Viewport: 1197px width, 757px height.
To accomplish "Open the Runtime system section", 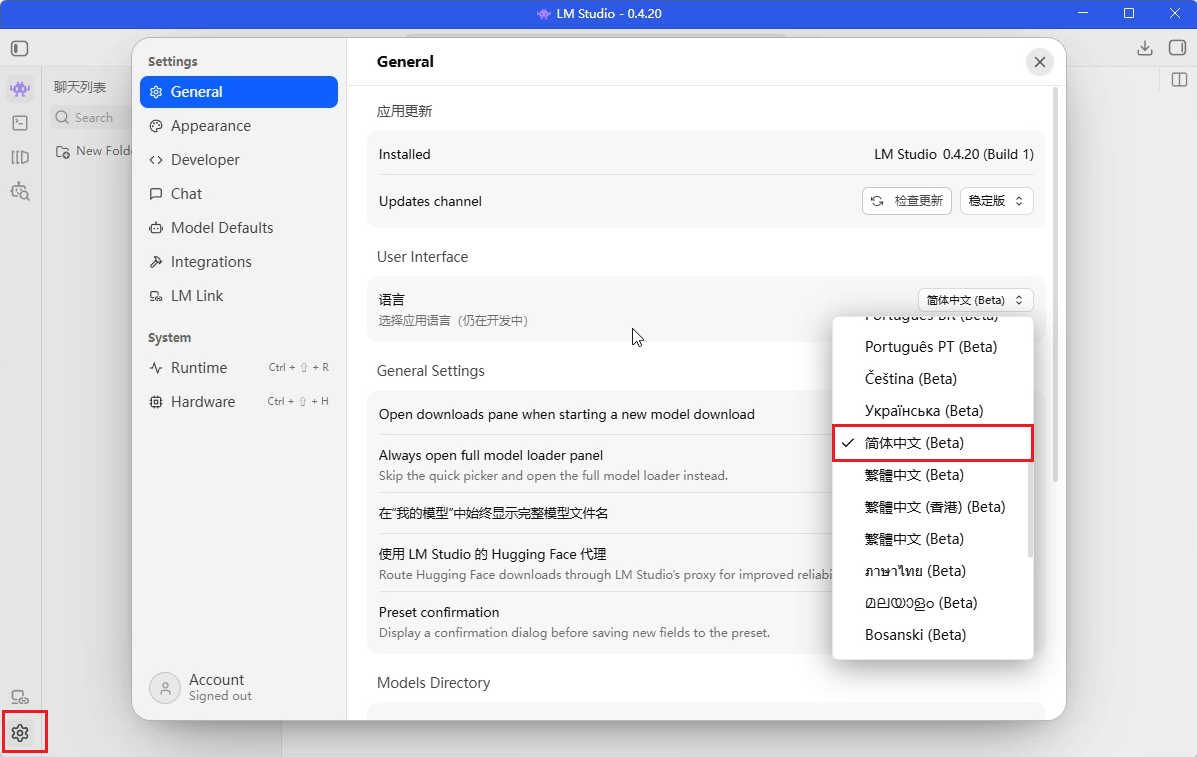I will coord(239,368).
